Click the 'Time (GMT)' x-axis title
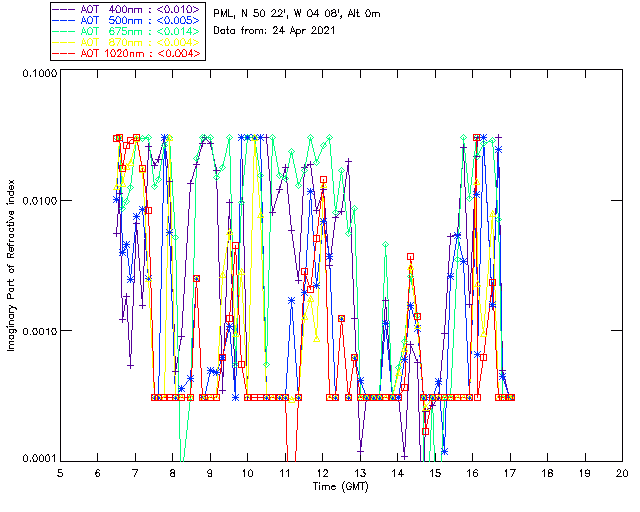Screen dimensions: 640x512 (x=340, y=486)
